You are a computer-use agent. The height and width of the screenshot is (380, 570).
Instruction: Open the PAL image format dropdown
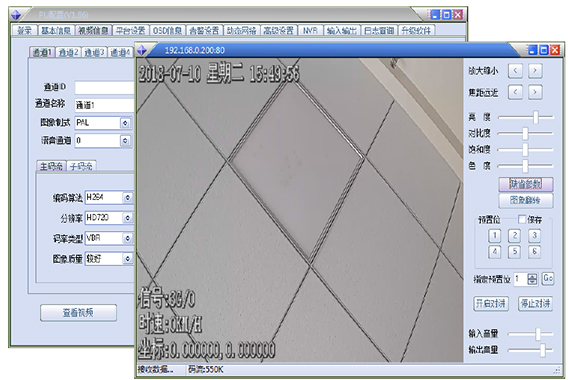pyautogui.click(x=125, y=123)
